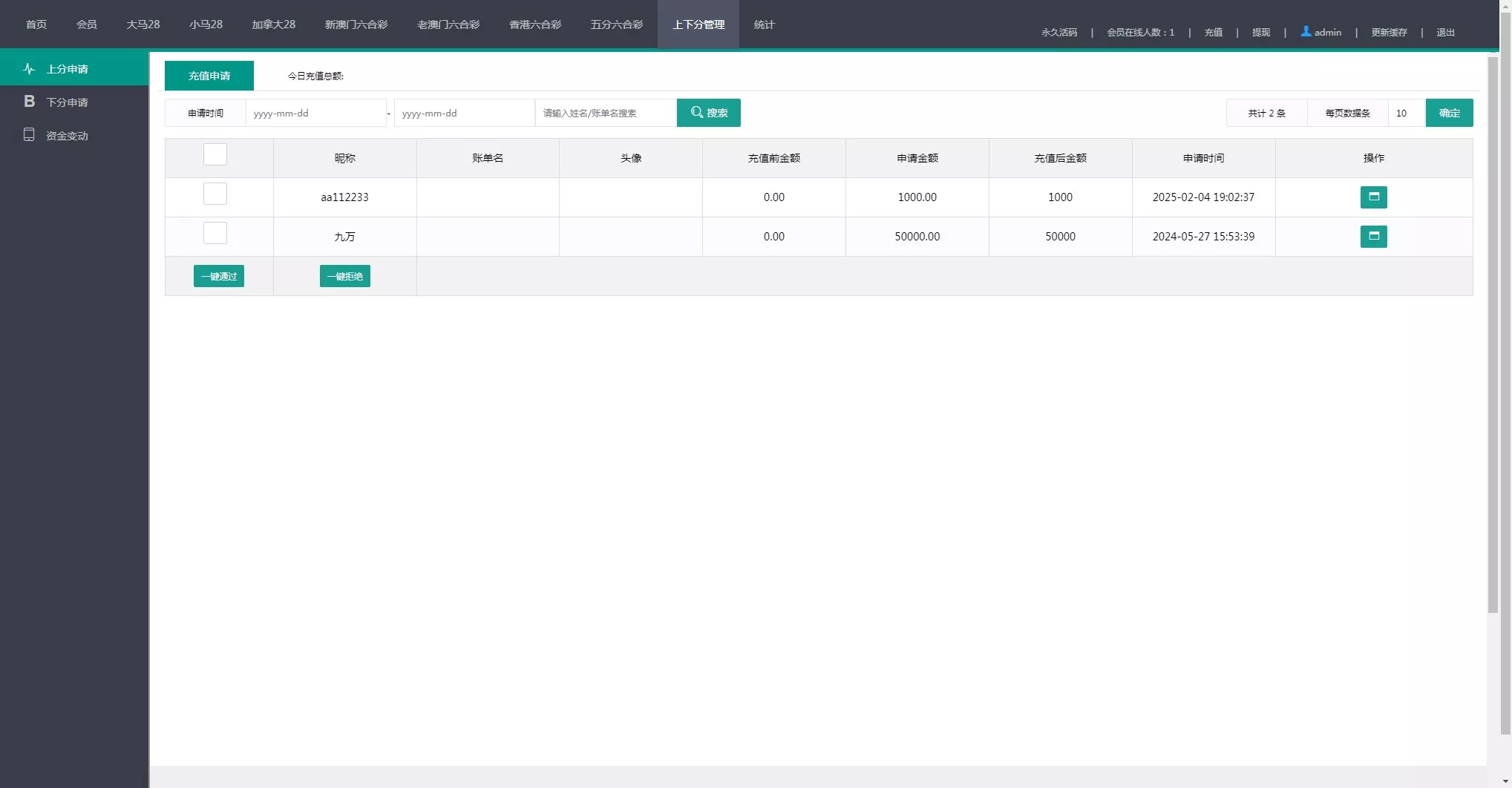Screen dimensions: 1512x788
Task: Open the action icon for 九万 row
Action: 1373,237
